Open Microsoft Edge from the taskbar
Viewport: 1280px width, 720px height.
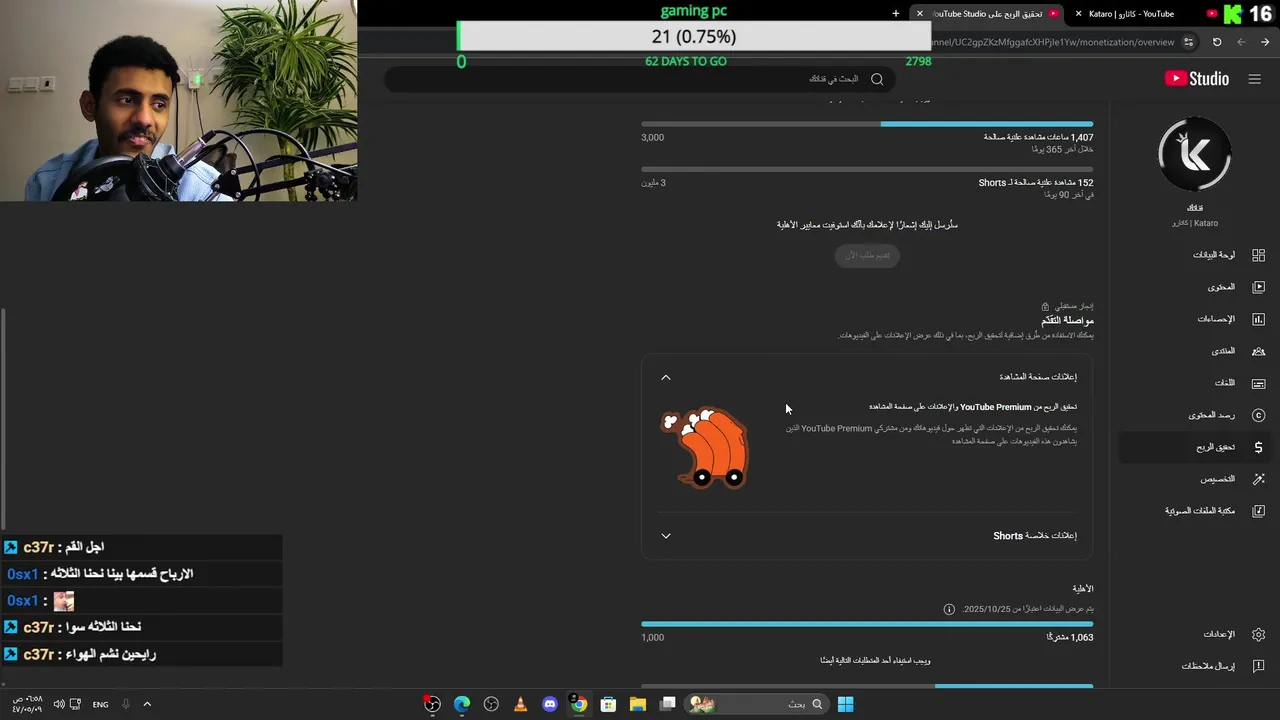[x=462, y=704]
